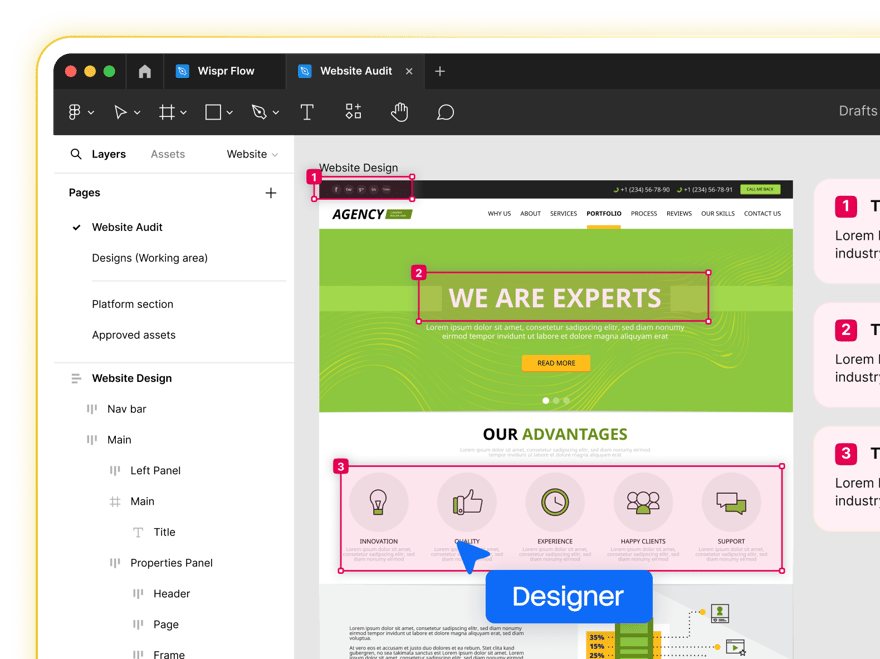Open the Move tool options chevron
This screenshot has height=659, width=880.
137,113
